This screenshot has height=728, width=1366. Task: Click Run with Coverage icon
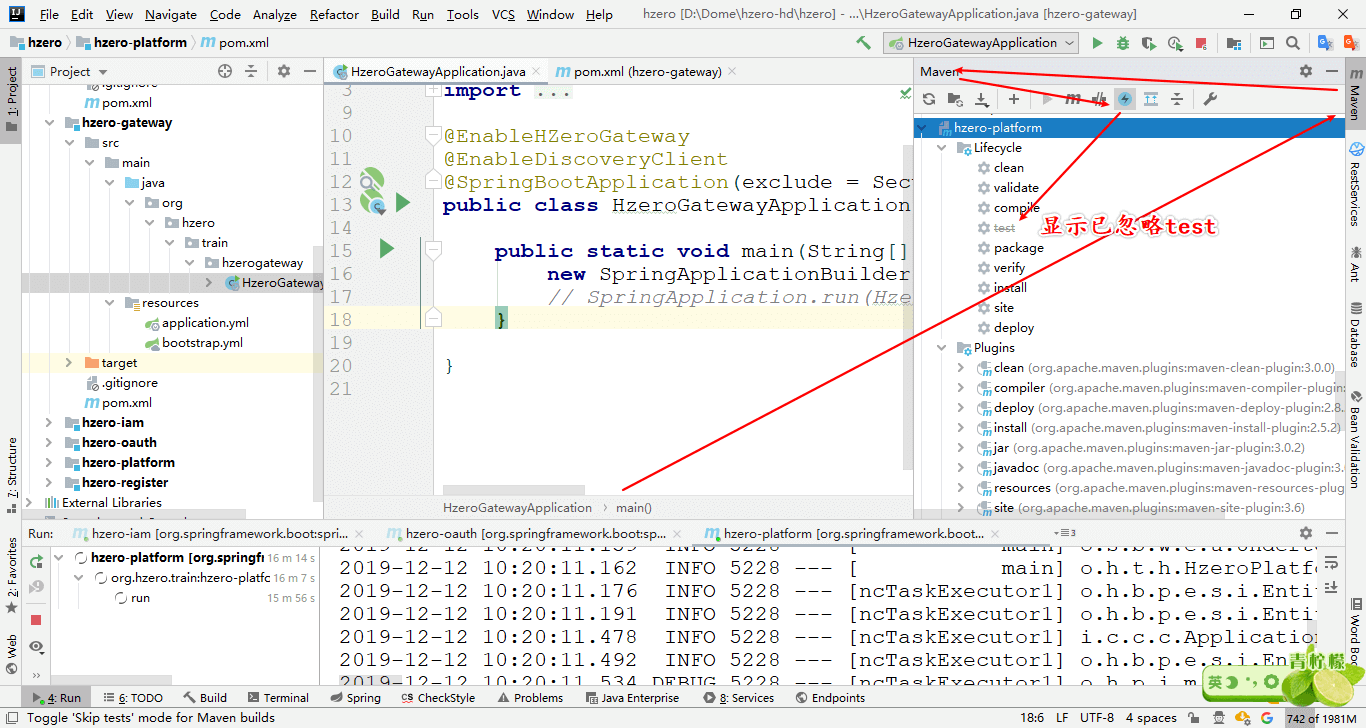click(x=1149, y=43)
